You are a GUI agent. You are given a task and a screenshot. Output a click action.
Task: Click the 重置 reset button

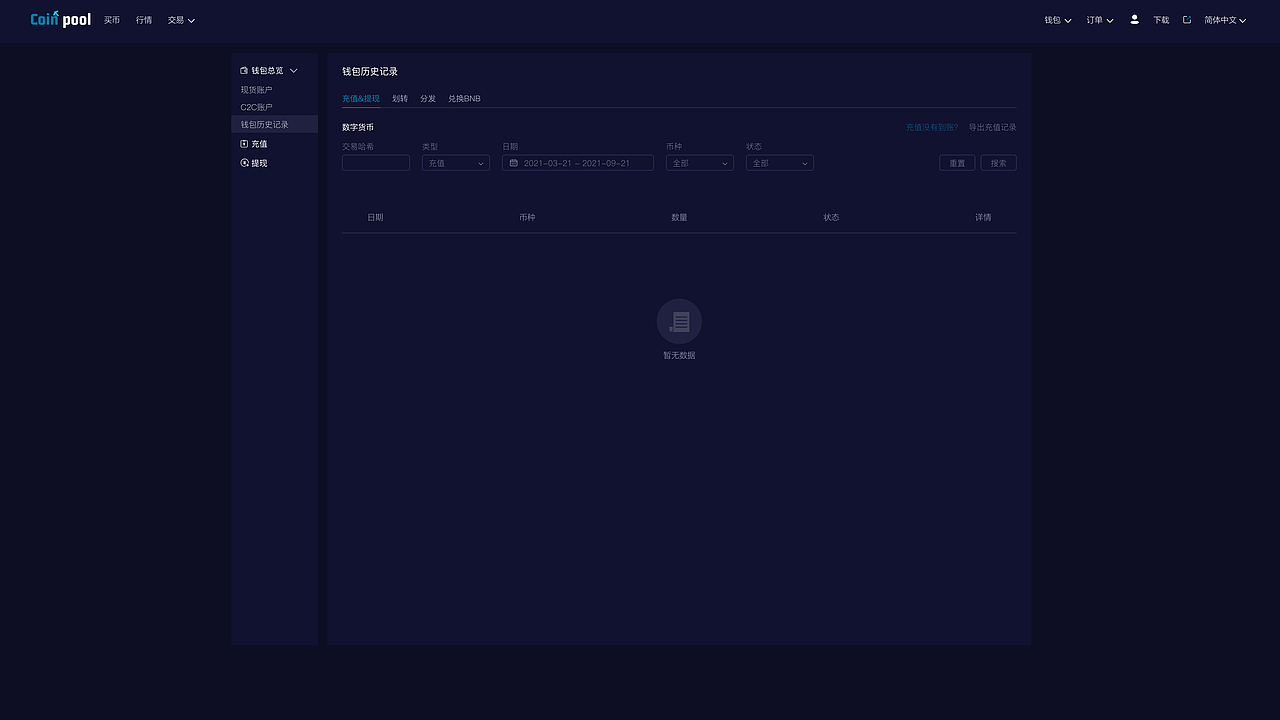coord(957,163)
